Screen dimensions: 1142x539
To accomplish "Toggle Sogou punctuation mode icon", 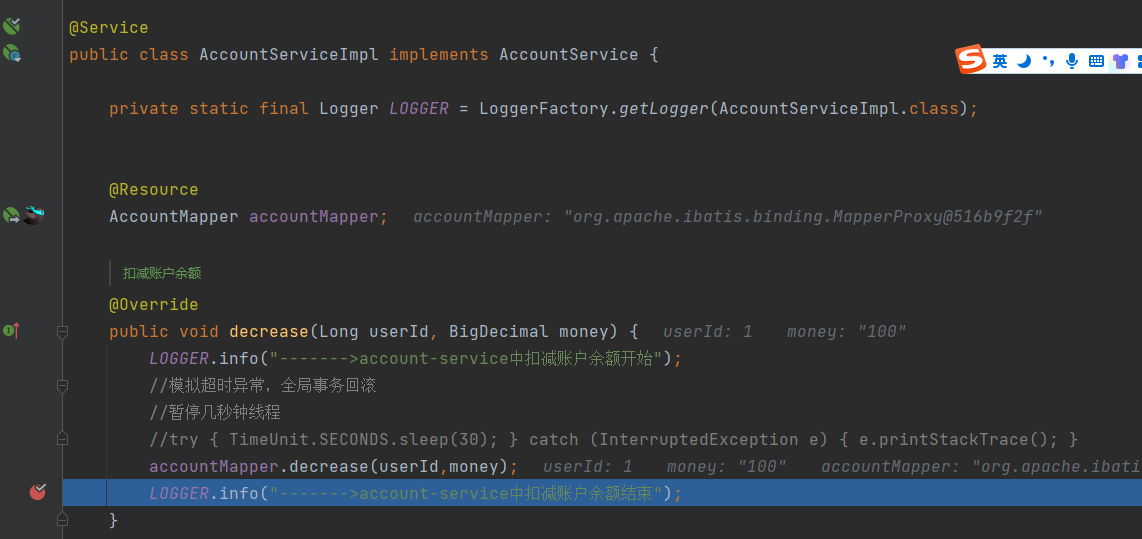I will [1048, 61].
